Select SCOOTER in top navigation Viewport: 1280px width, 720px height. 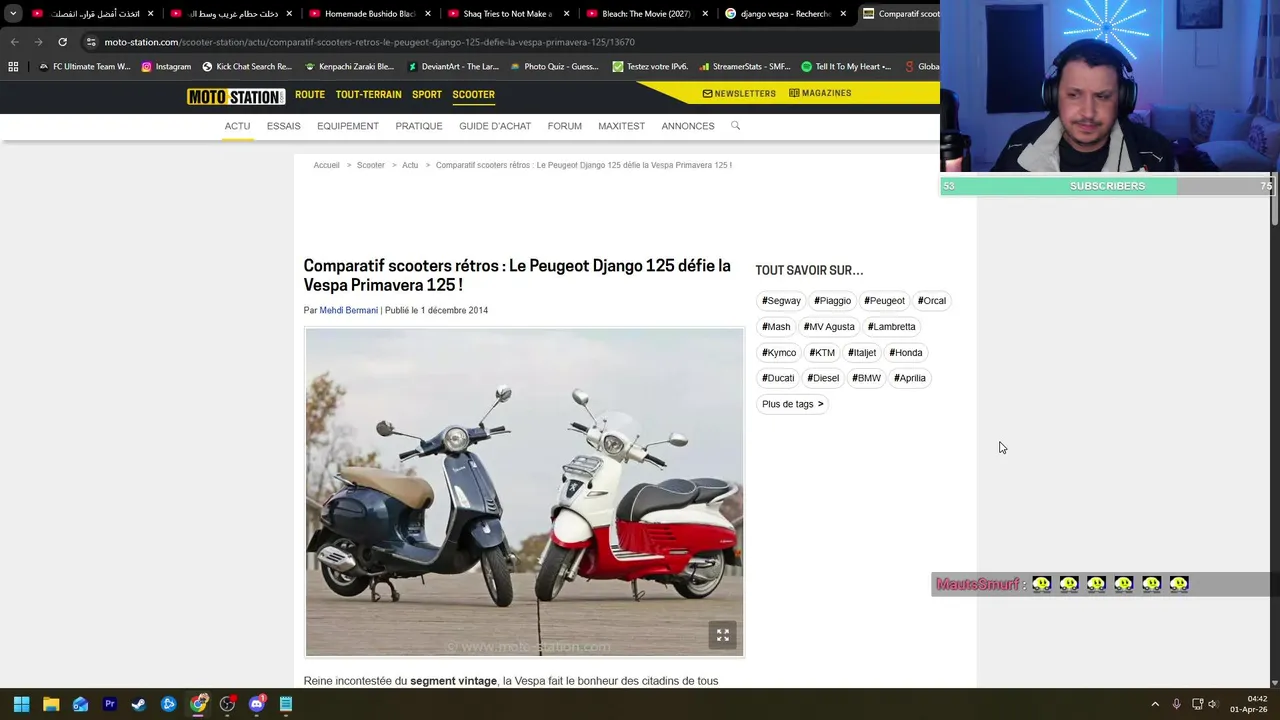[473, 95]
